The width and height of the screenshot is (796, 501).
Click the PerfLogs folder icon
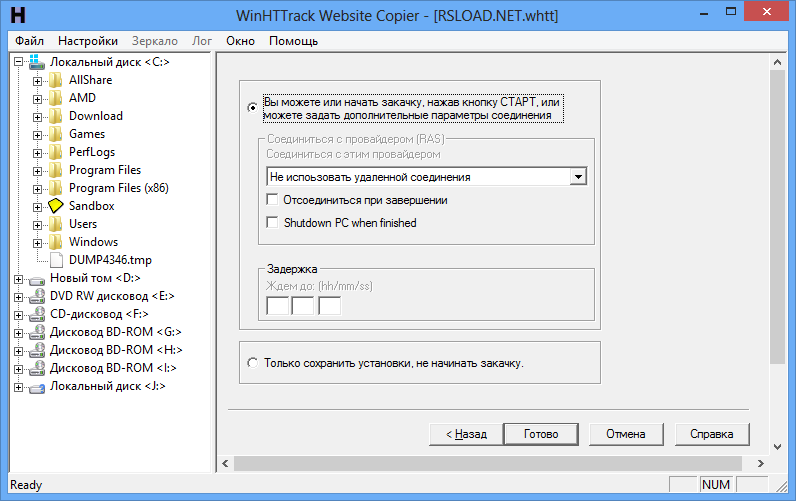coord(56,152)
